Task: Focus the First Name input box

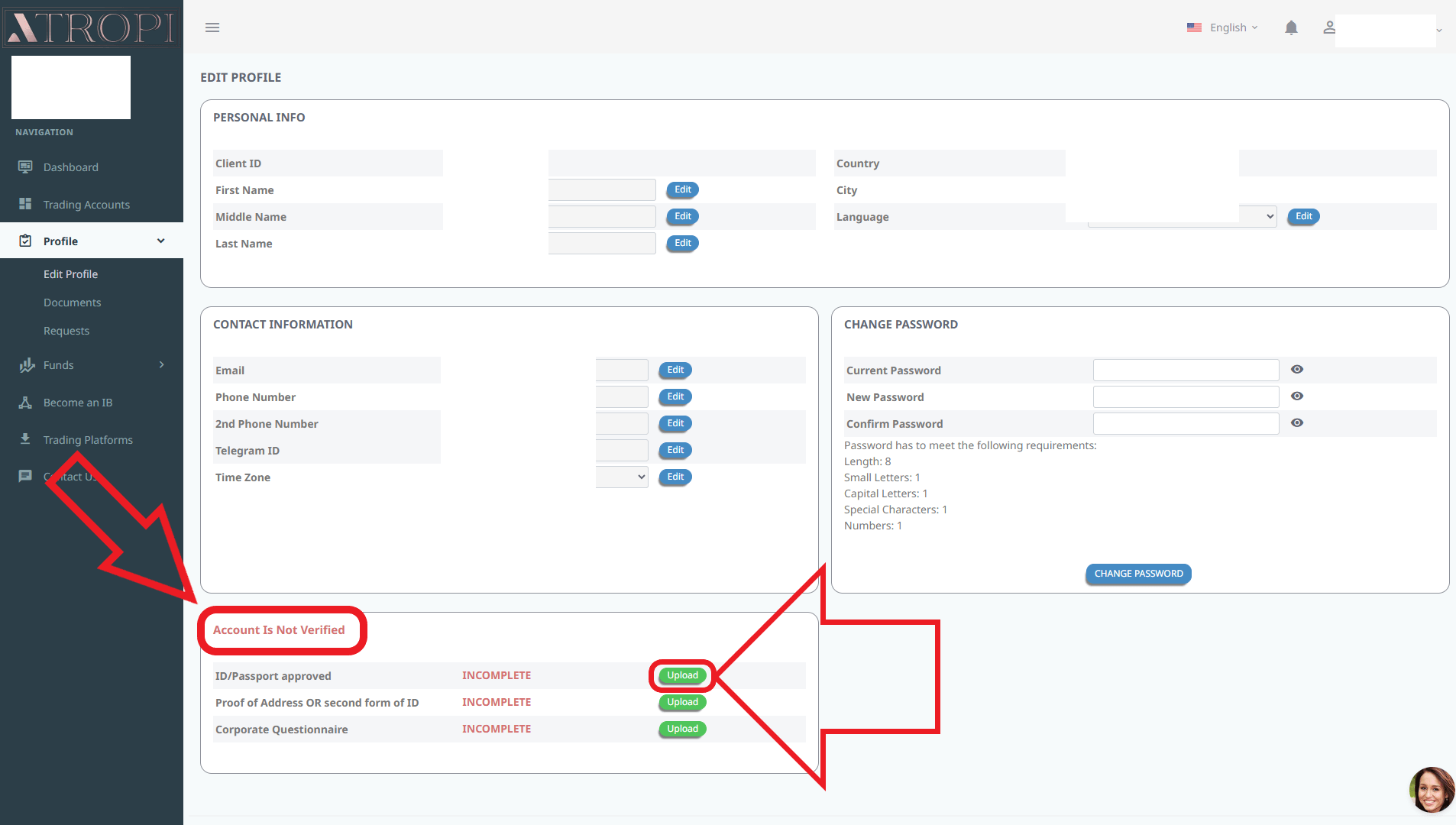Action: click(602, 189)
